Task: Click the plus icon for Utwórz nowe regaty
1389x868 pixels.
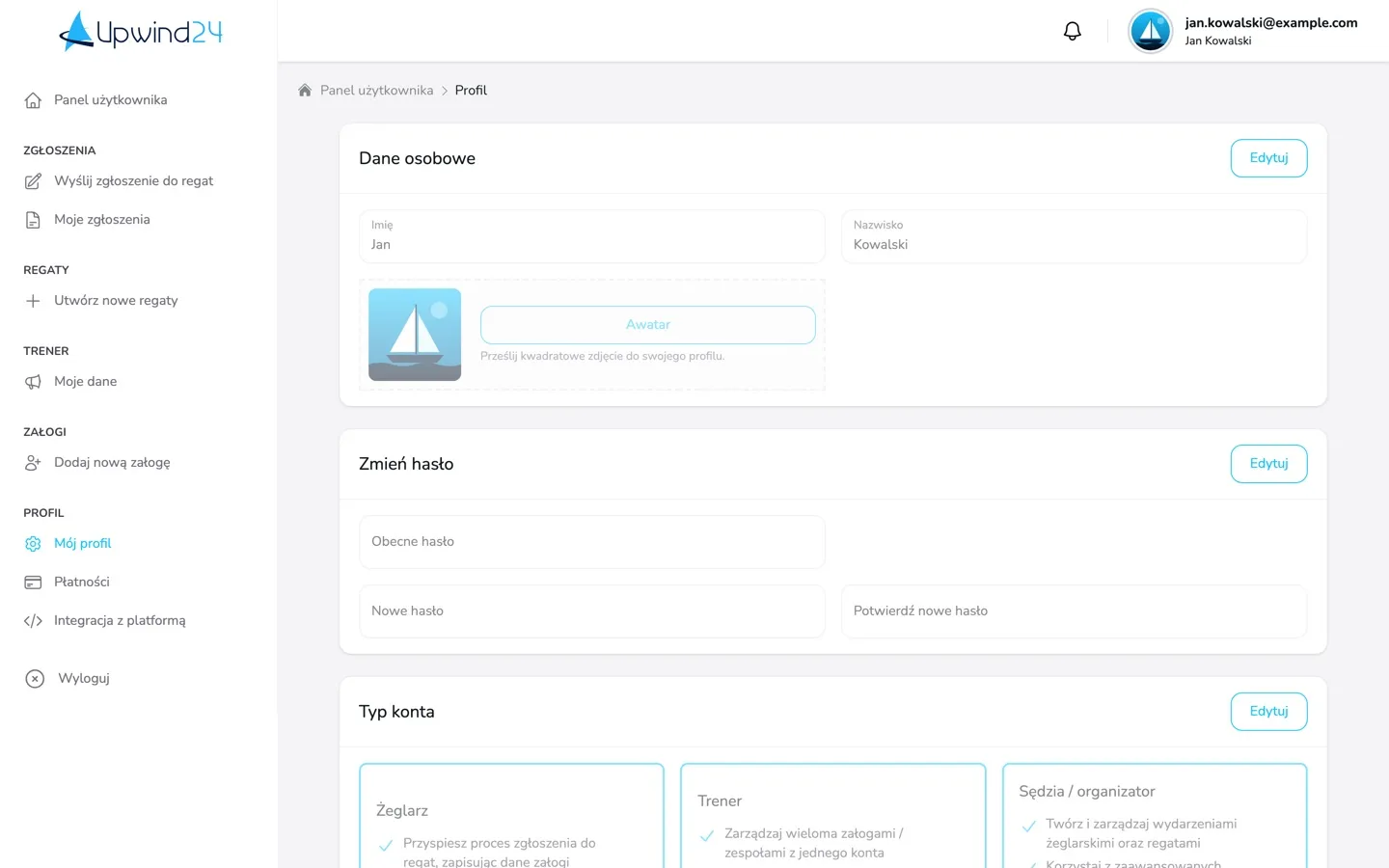Action: (33, 301)
